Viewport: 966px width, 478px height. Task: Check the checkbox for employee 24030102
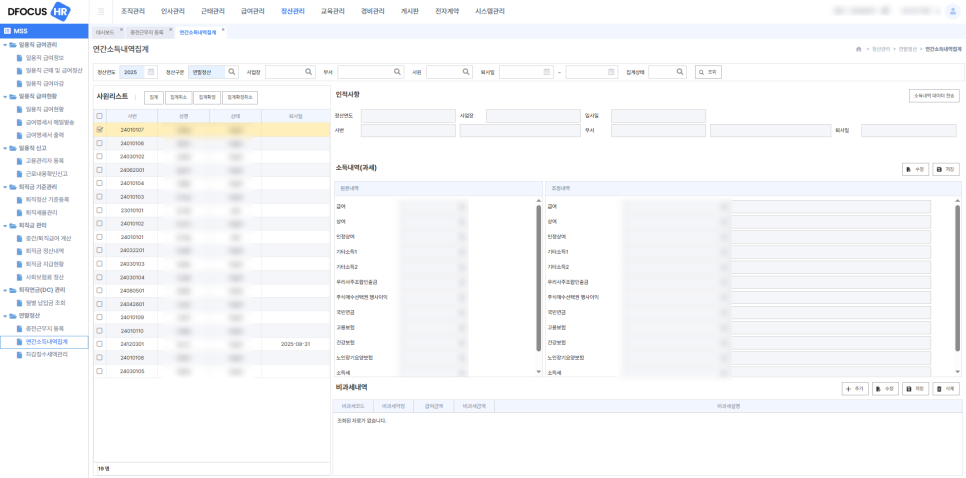click(99, 156)
